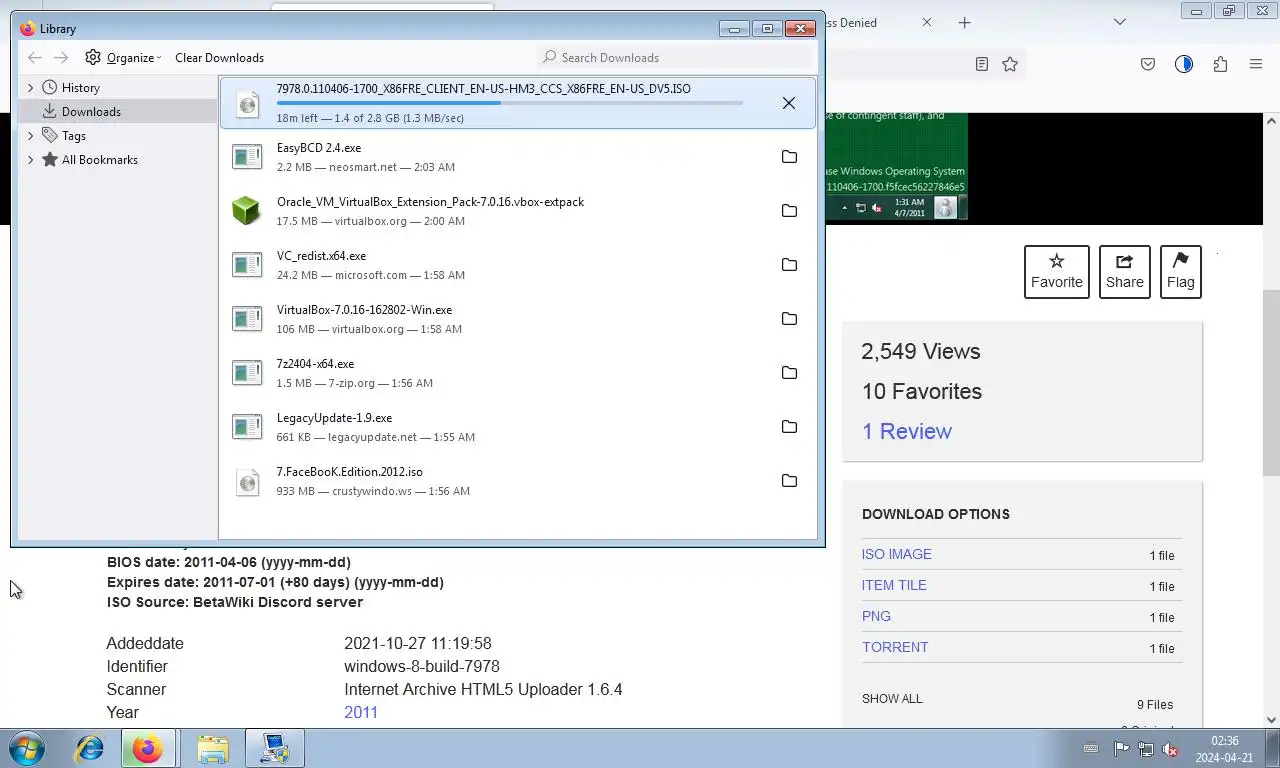Open folder containing EasyBCD 2.4.exe
Image resolution: width=1280 pixels, height=768 pixels.
click(x=789, y=157)
